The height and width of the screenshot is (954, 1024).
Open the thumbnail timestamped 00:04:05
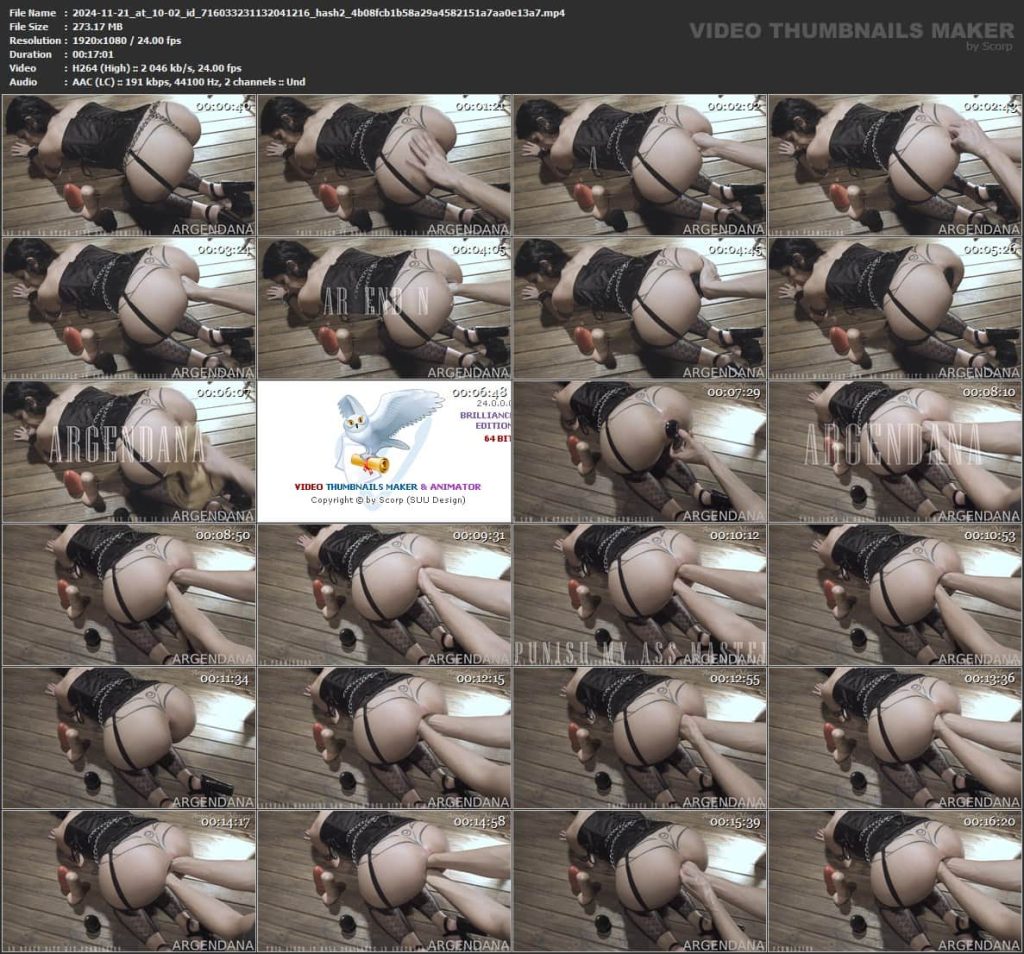pos(384,308)
